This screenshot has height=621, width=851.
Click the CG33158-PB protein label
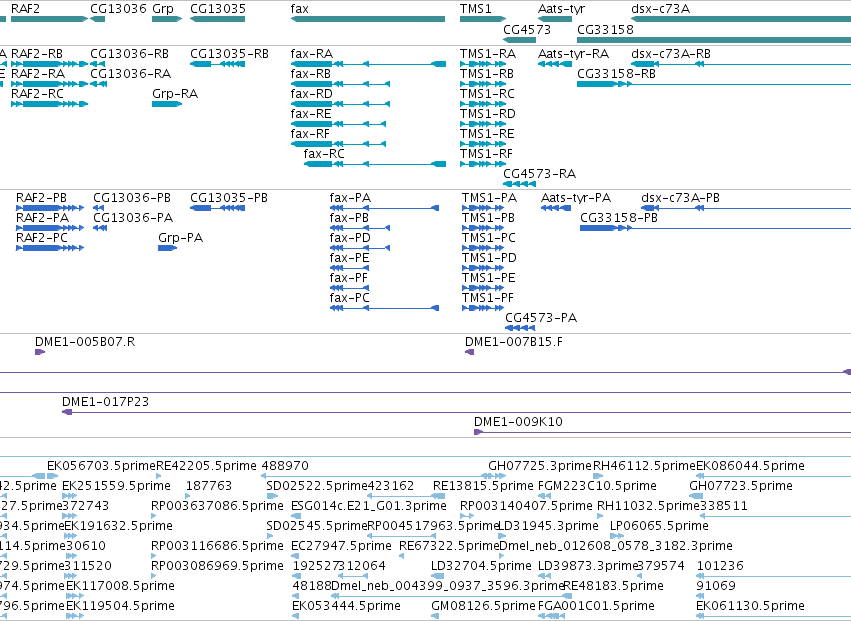(x=619, y=218)
